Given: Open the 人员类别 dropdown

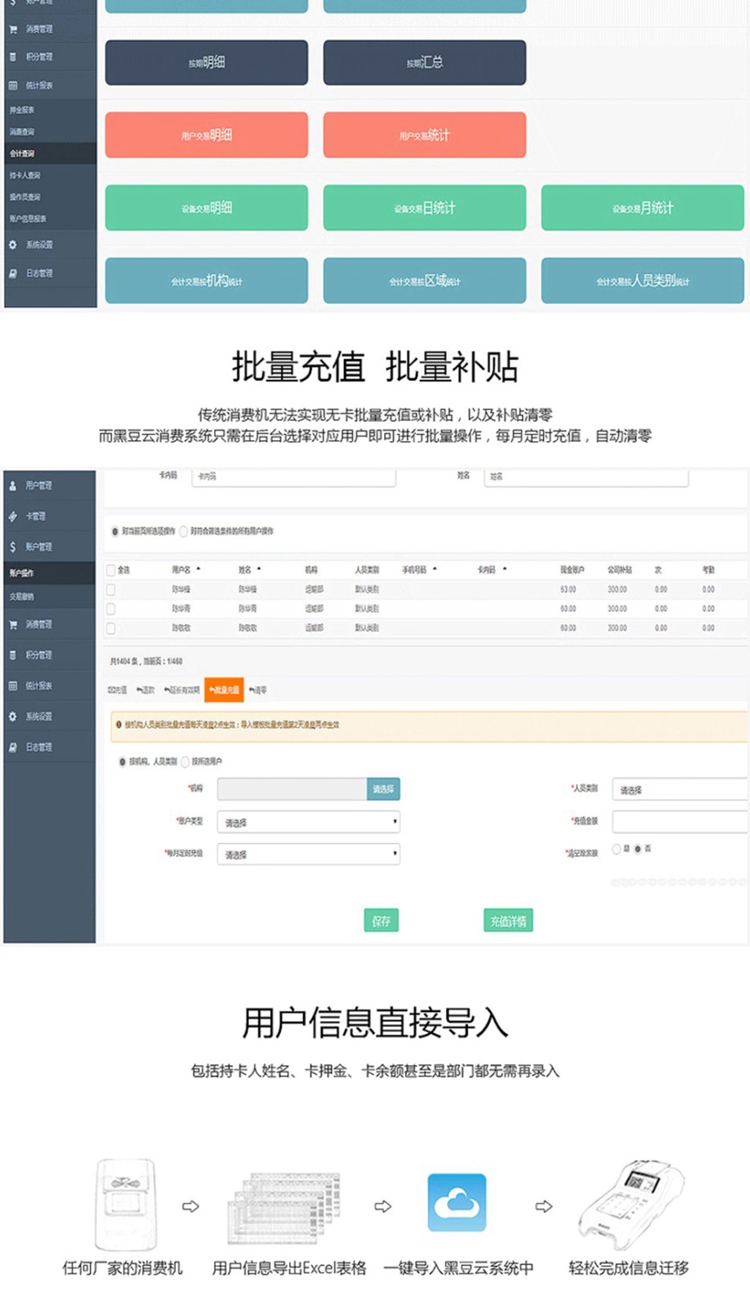Looking at the screenshot, I should (x=680, y=790).
